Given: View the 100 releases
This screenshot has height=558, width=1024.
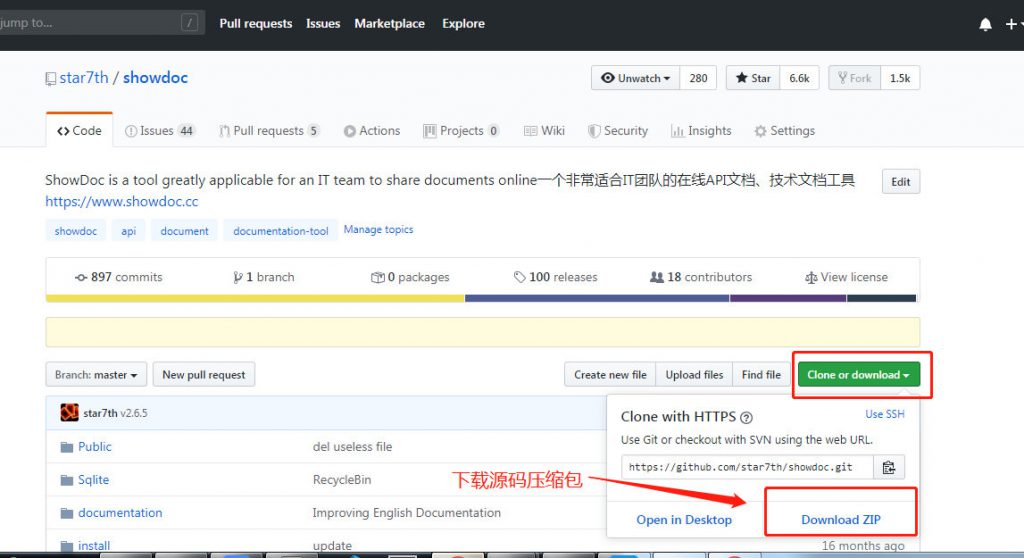Looking at the screenshot, I should (x=555, y=277).
